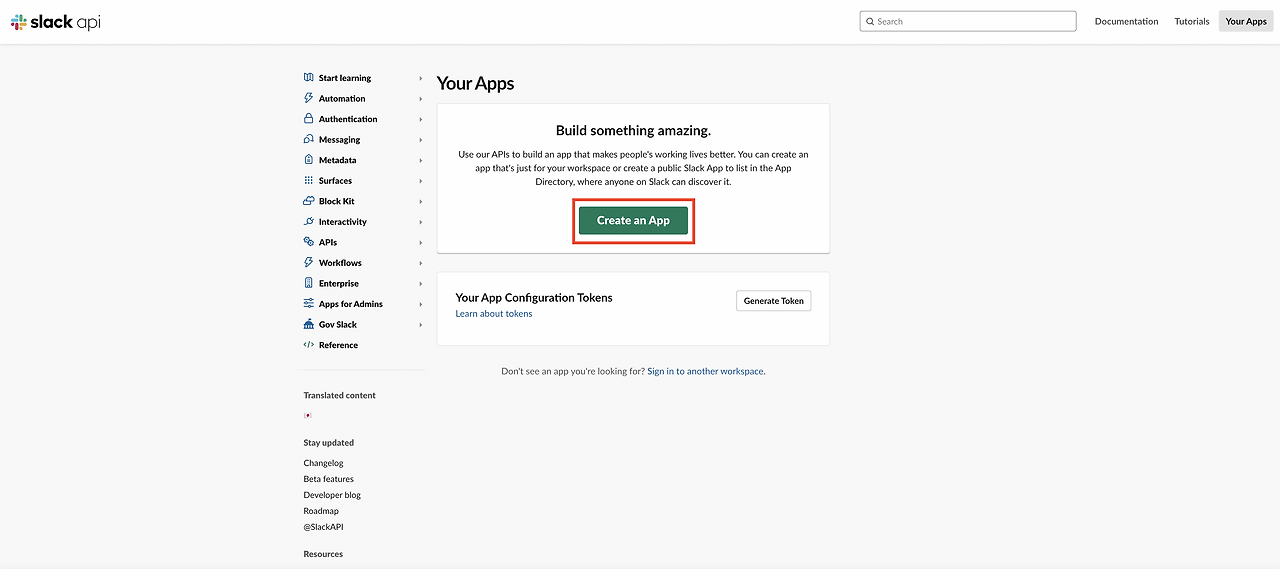
Task: Click the Enterprise building icon
Action: click(x=309, y=283)
